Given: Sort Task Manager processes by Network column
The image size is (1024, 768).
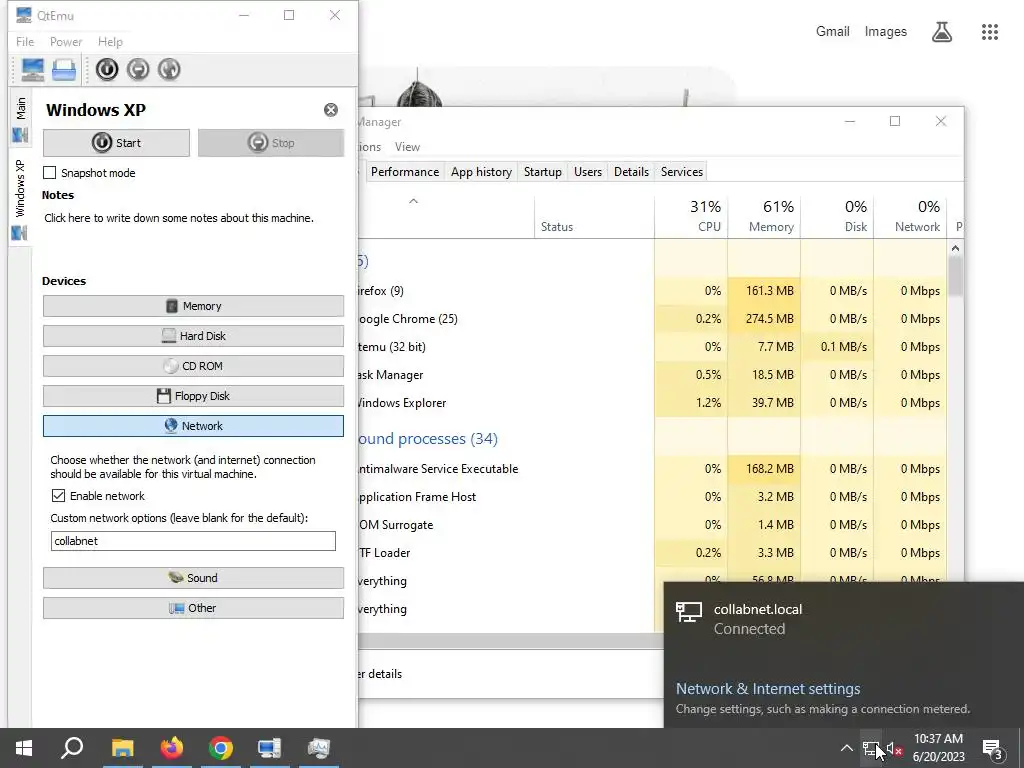Looking at the screenshot, I should point(910,216).
